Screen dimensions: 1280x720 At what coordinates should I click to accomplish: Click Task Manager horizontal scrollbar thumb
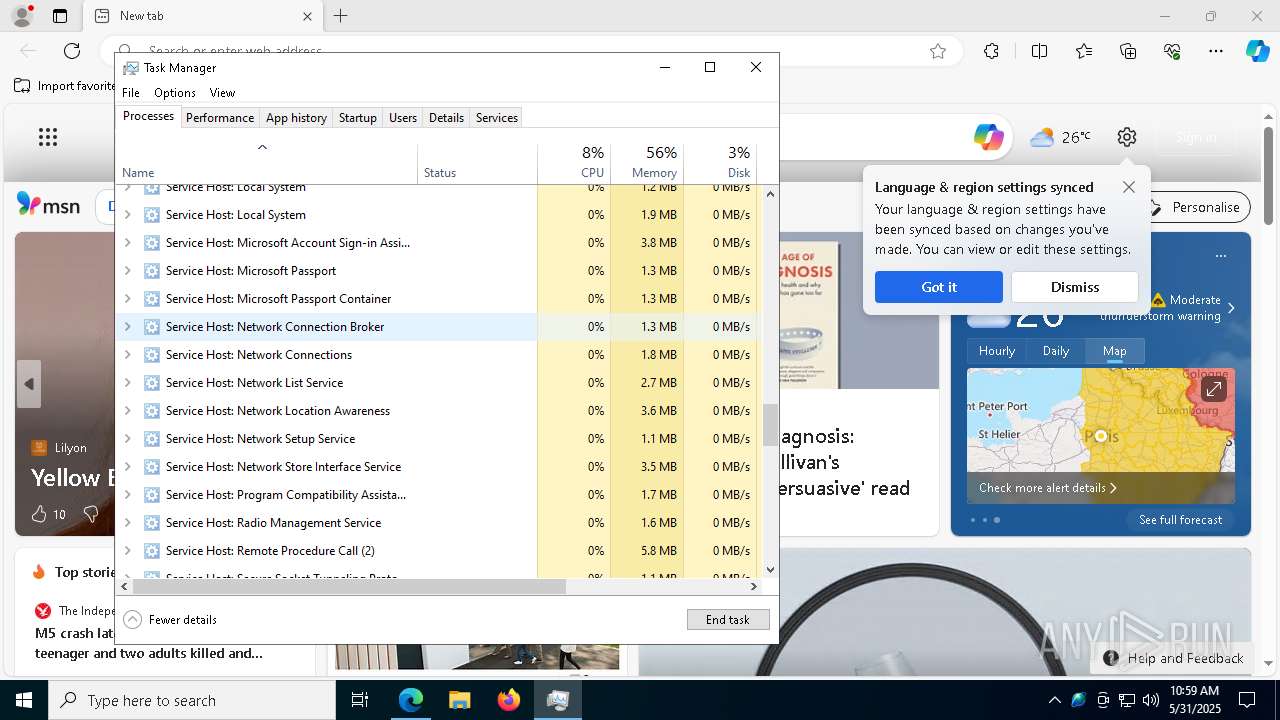[349, 587]
